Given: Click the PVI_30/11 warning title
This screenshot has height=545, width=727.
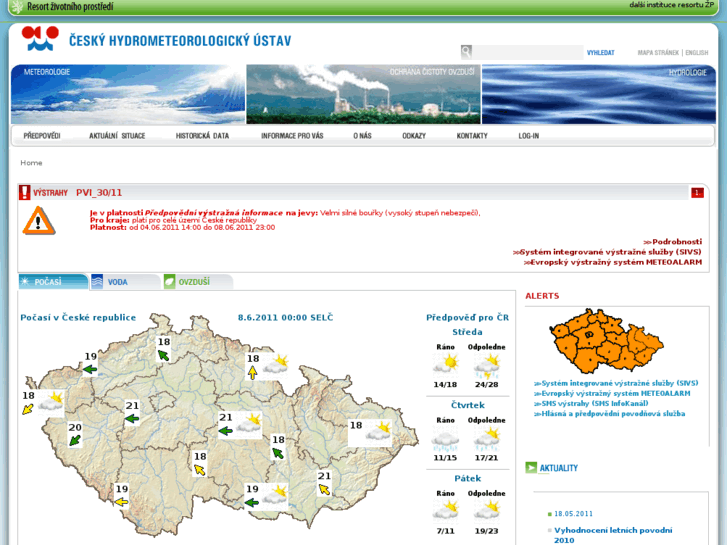Looking at the screenshot, I should 99,192.
